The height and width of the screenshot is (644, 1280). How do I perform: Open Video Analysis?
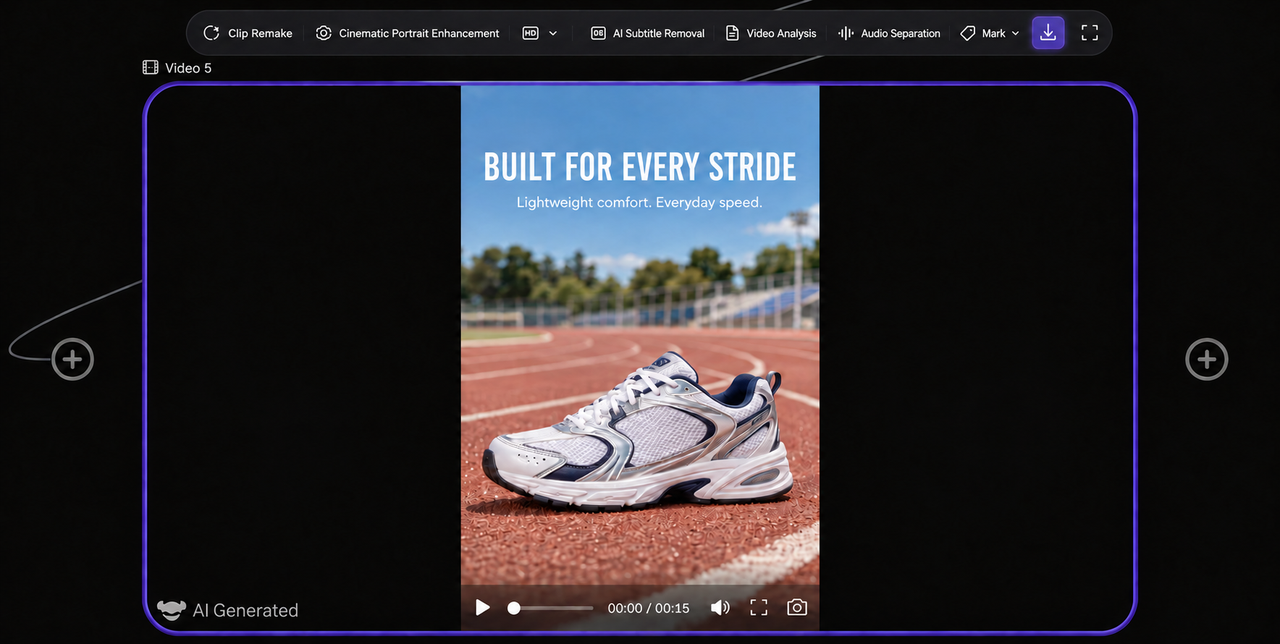coord(771,33)
